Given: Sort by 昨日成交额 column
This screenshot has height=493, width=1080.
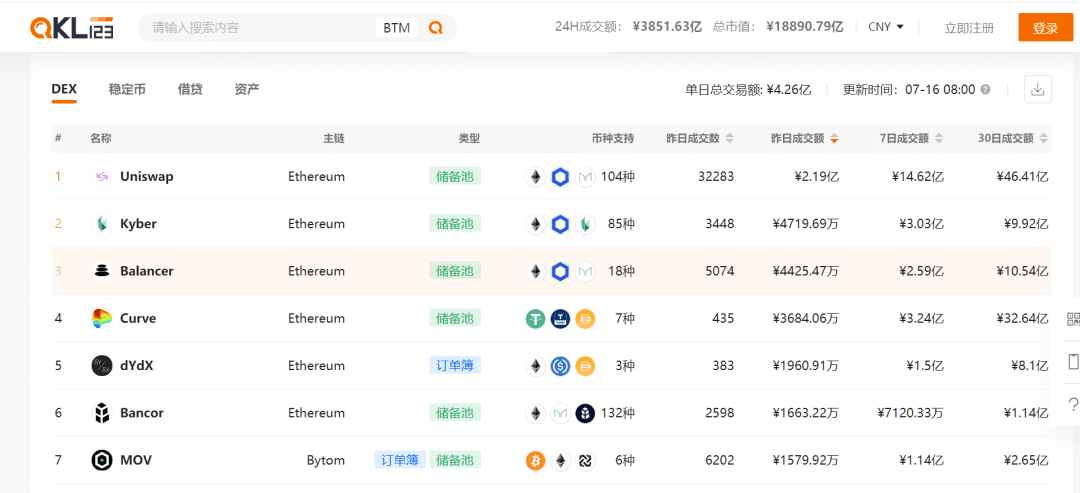Looking at the screenshot, I should coord(804,138).
